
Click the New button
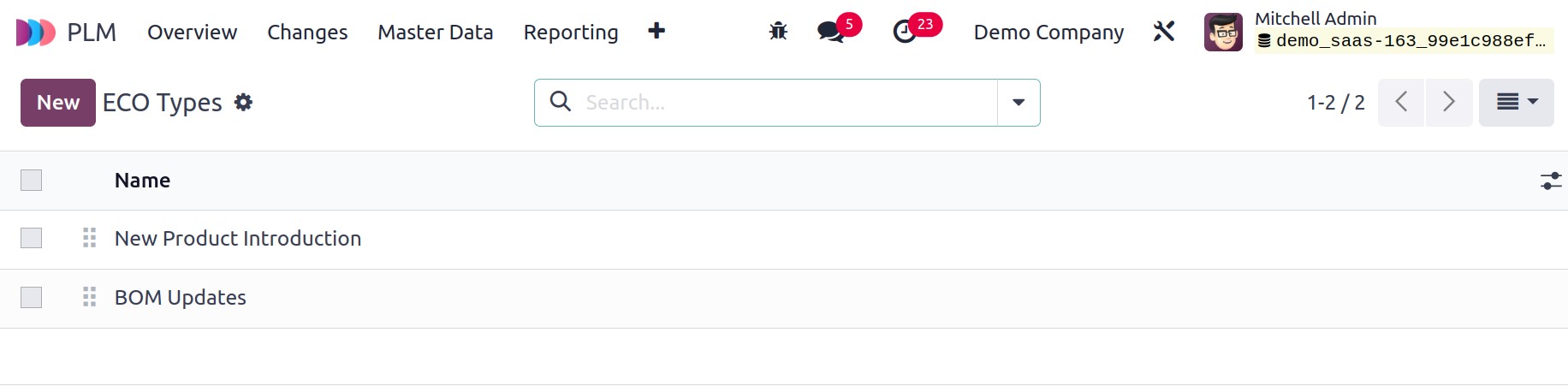point(58,103)
